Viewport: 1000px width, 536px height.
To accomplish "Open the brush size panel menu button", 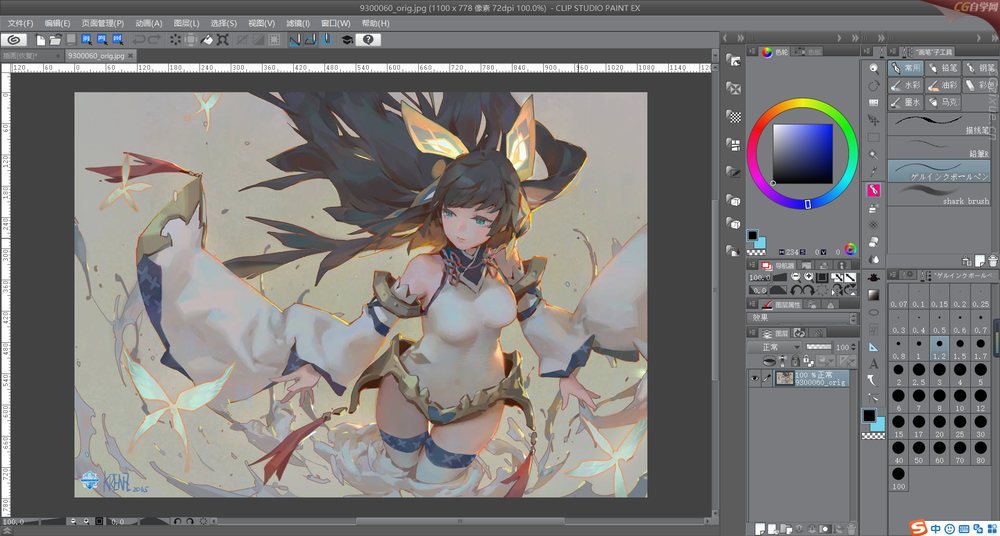I will point(893,275).
